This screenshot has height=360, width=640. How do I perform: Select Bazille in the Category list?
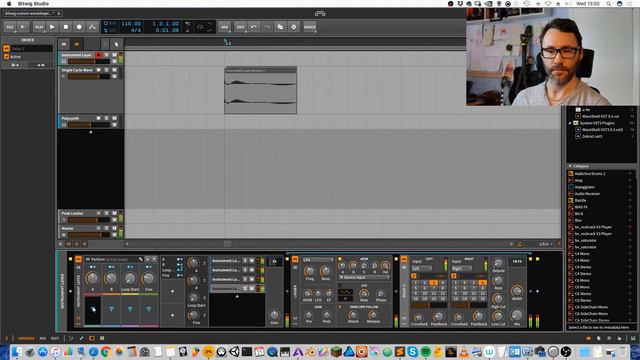pos(580,200)
